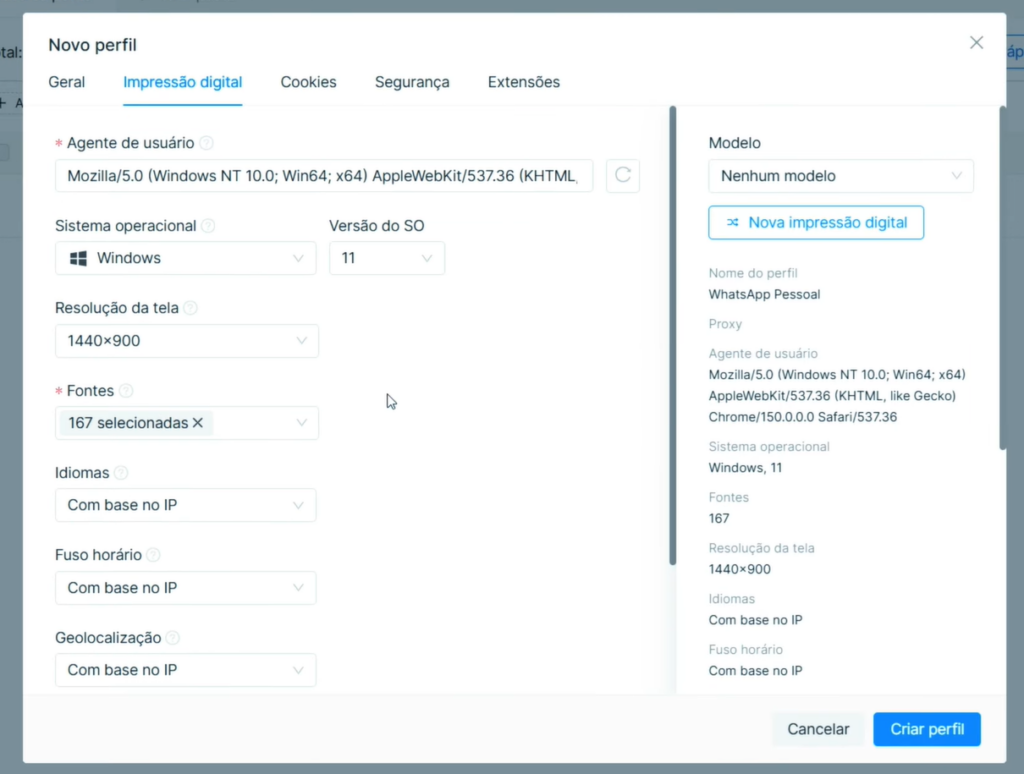Open the Segurança tab

pyautogui.click(x=412, y=82)
